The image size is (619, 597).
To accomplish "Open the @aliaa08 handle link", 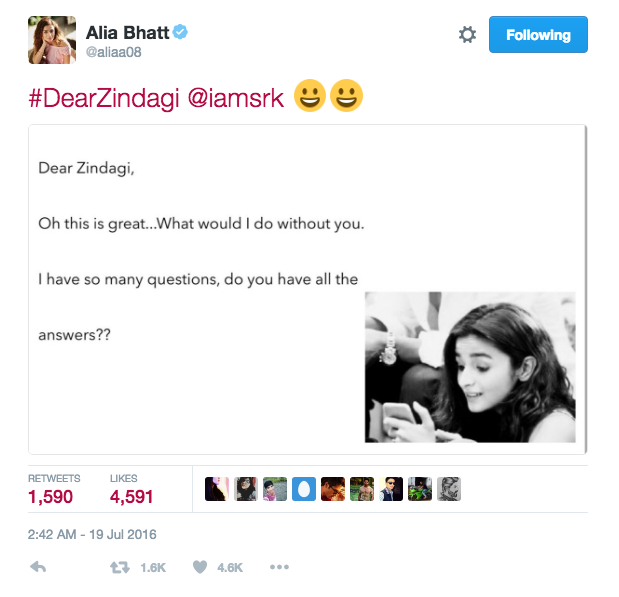I will (114, 52).
